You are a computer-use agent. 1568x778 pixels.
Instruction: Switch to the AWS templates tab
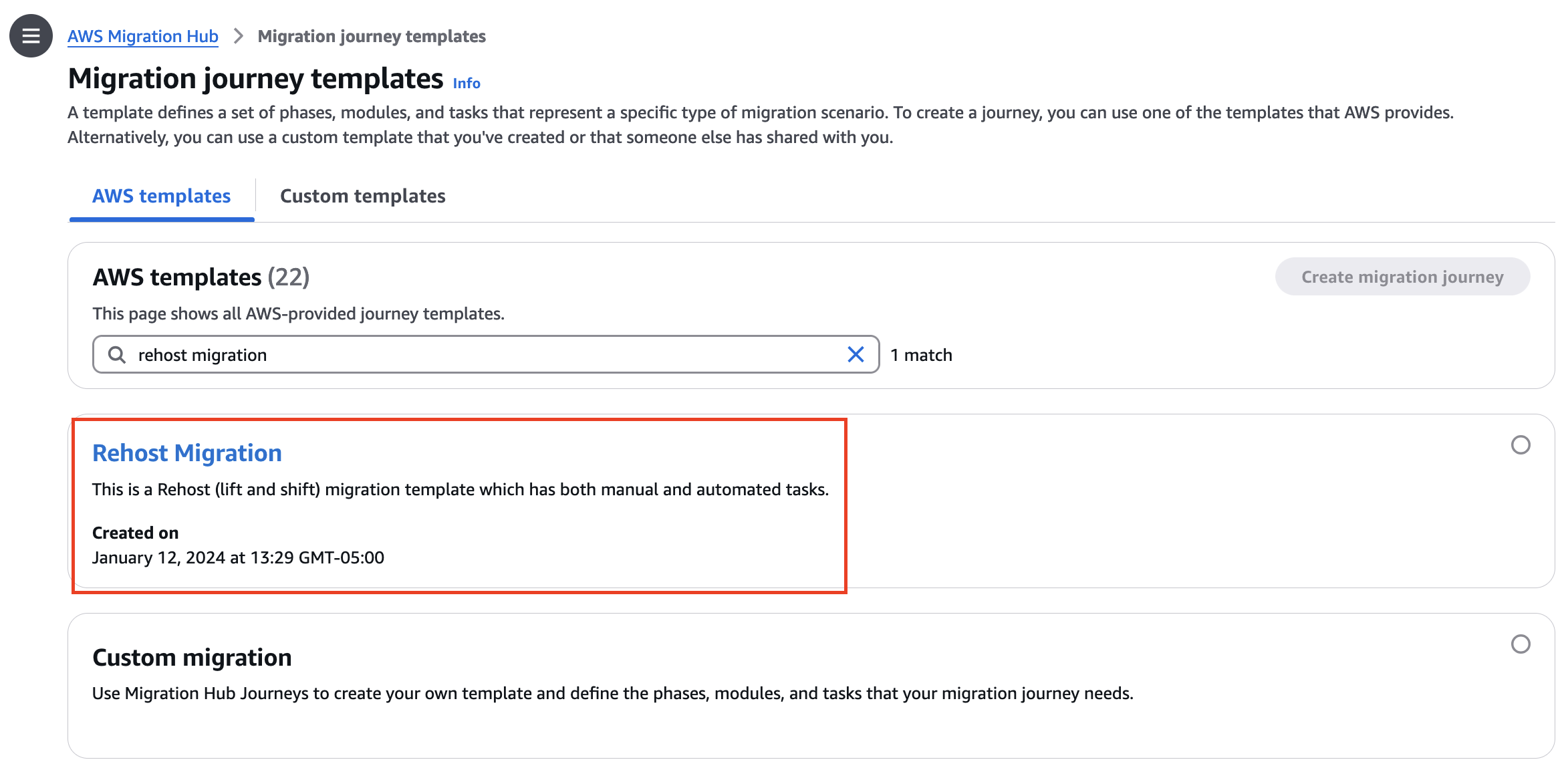(161, 195)
